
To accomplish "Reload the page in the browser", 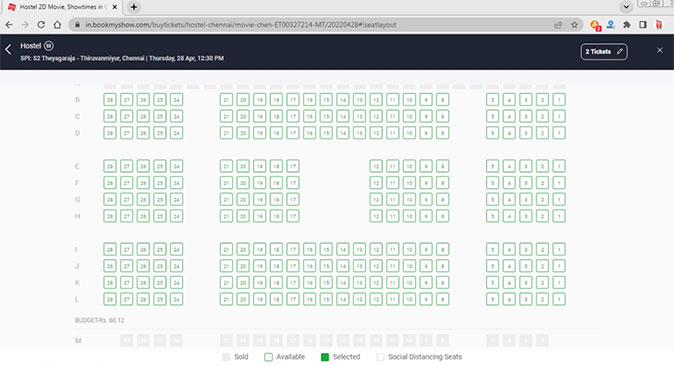I will [41, 25].
